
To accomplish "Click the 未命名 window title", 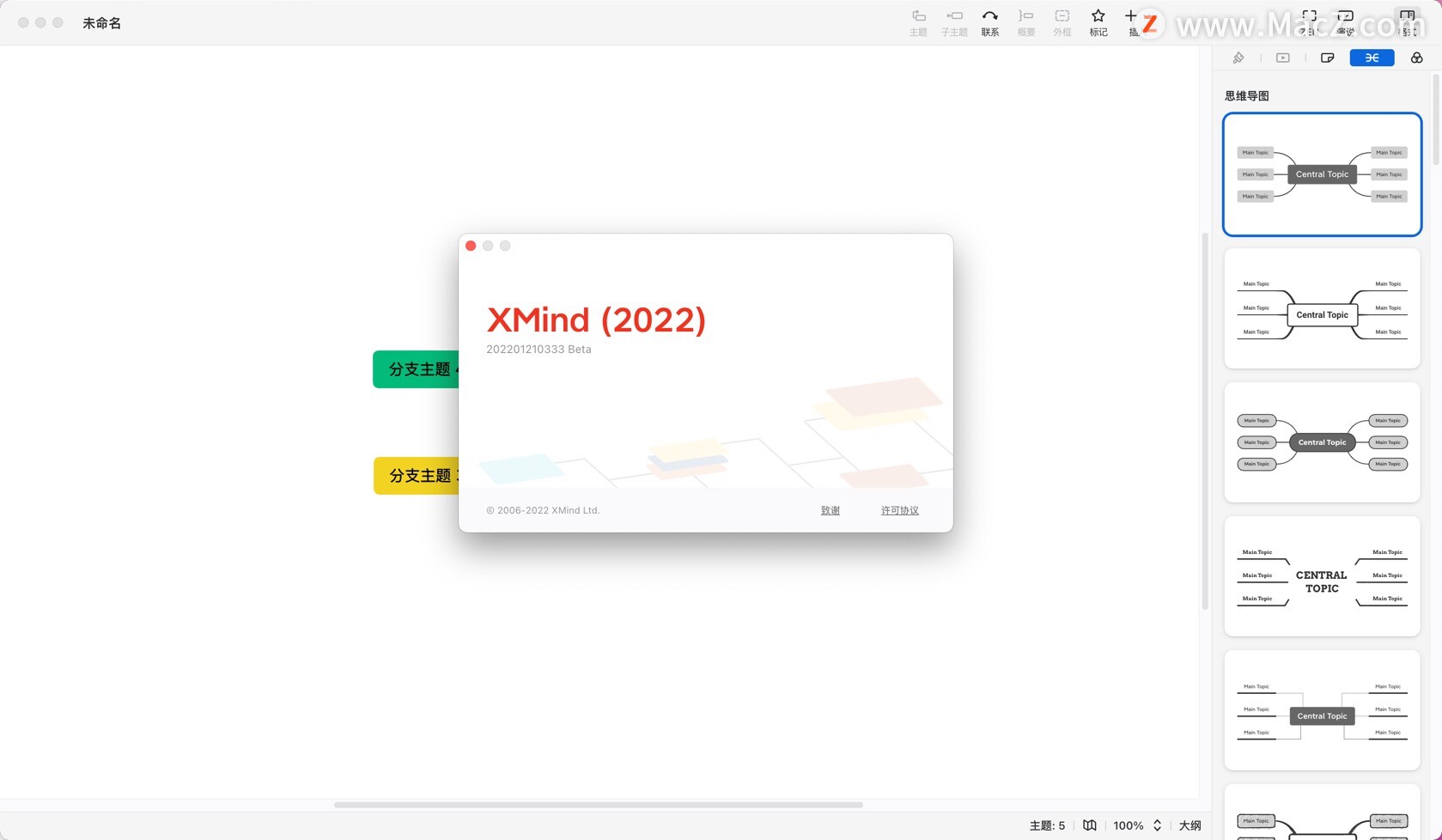I will tap(101, 23).
